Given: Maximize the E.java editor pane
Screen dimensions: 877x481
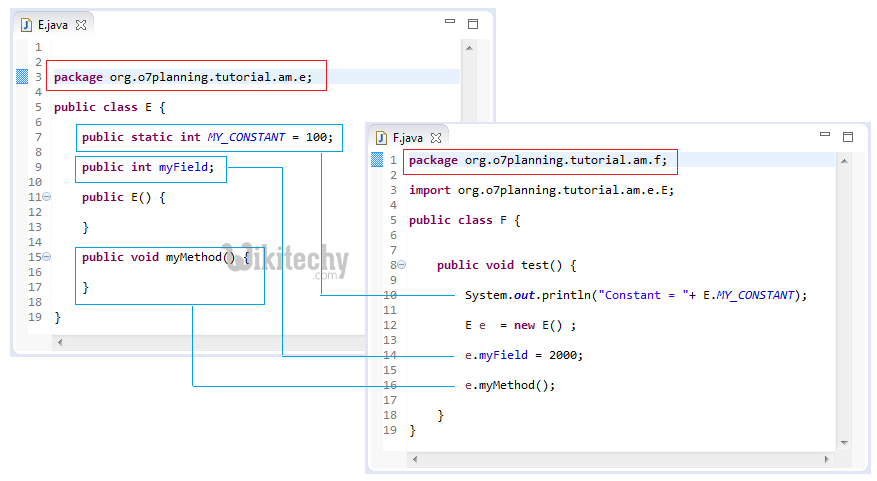Looking at the screenshot, I should tap(472, 24).
